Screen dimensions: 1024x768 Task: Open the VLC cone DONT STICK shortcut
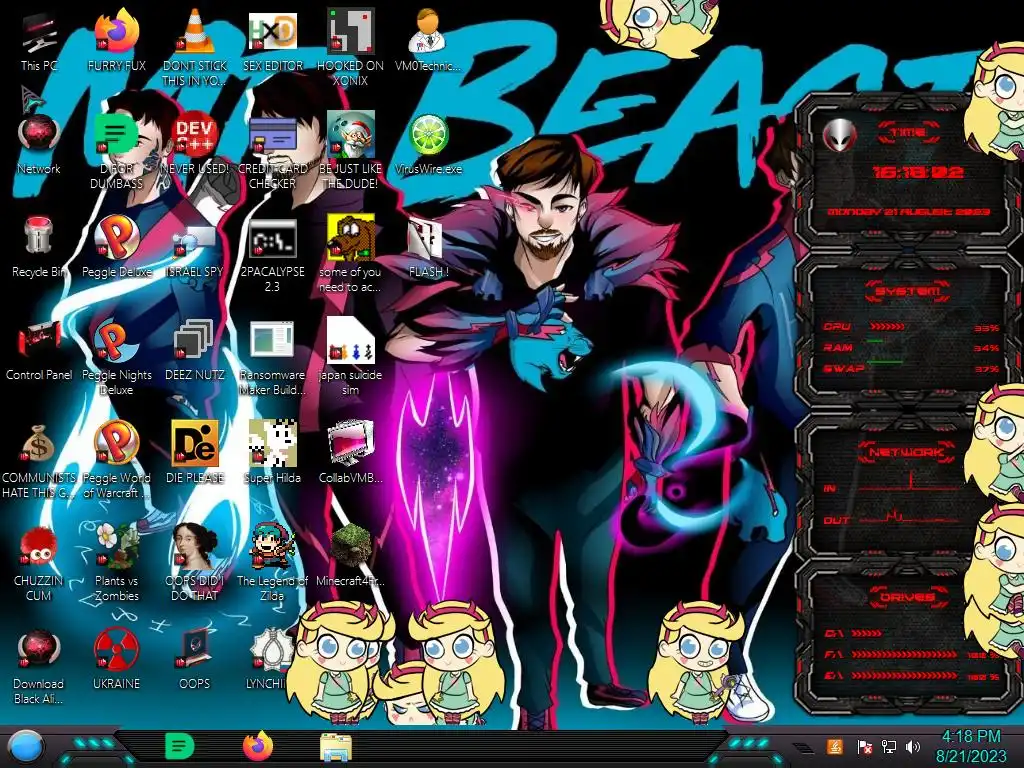click(195, 47)
